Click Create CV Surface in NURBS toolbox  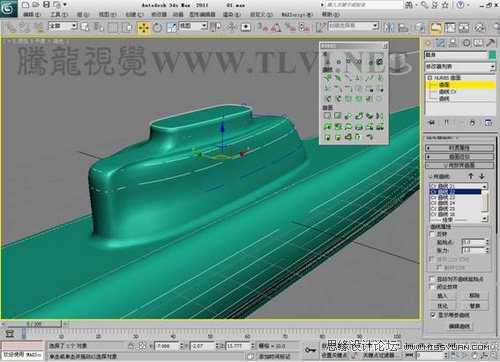point(328,116)
